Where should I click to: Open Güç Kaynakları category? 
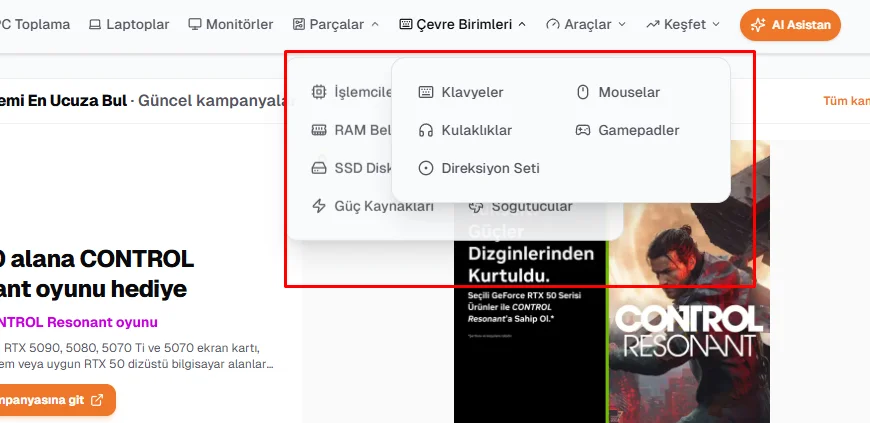373,207
